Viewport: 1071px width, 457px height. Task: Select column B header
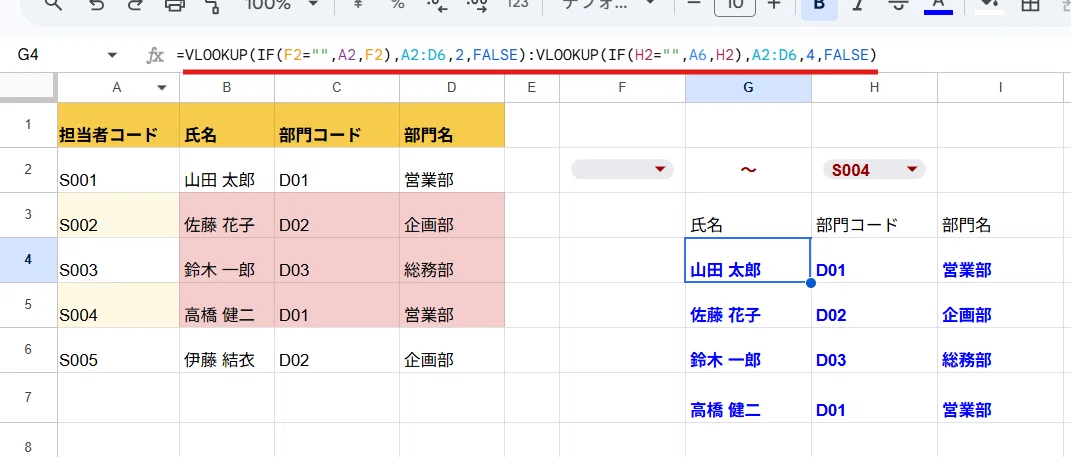[x=227, y=87]
